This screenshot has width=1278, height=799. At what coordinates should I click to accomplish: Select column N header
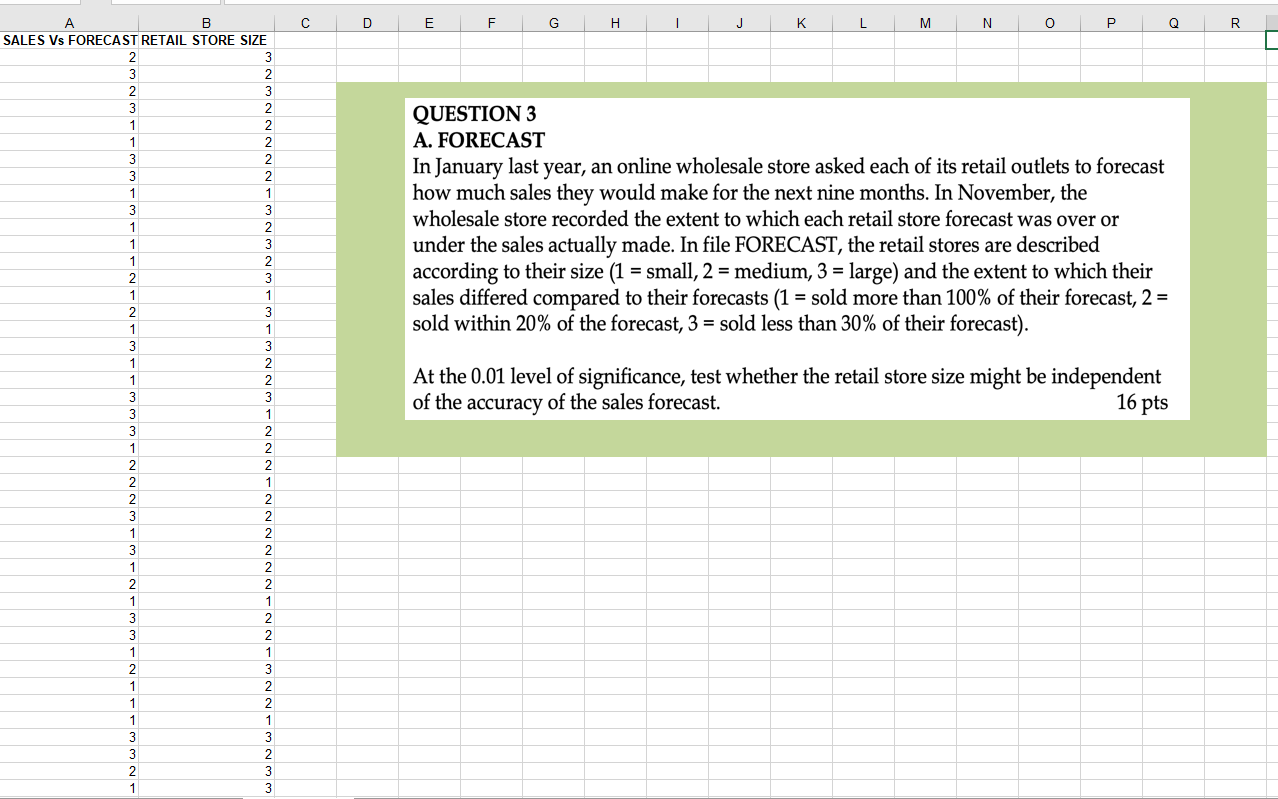(x=987, y=22)
